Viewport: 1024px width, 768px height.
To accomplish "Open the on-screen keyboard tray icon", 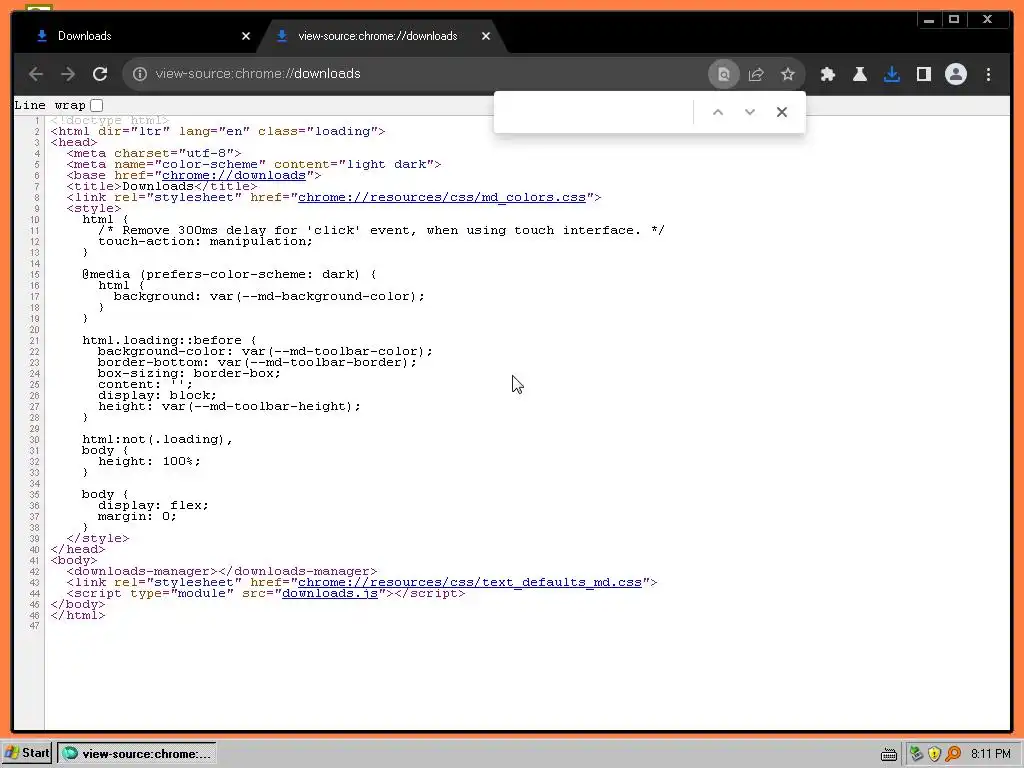I will click(x=888, y=754).
